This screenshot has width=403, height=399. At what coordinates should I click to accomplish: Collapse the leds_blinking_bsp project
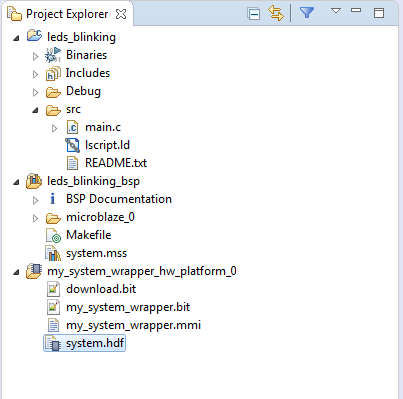click(x=16, y=182)
